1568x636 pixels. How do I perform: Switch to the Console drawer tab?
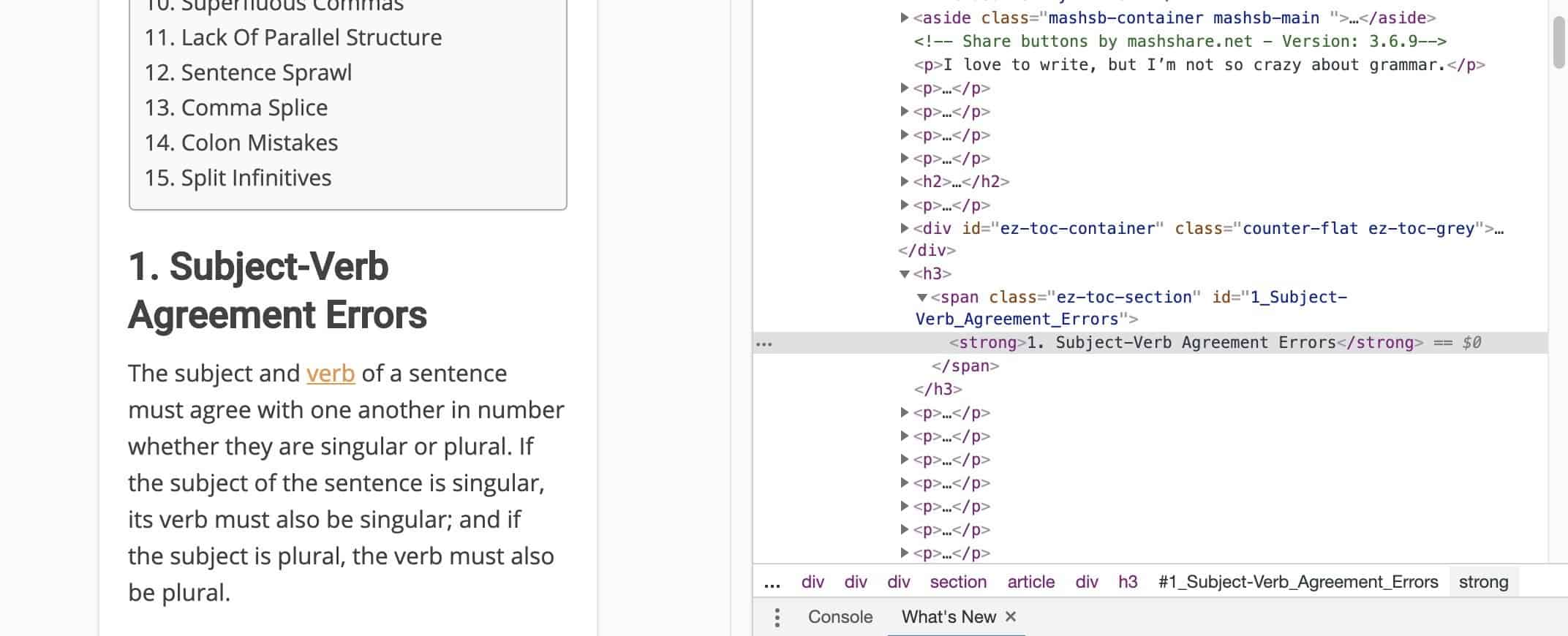point(840,617)
